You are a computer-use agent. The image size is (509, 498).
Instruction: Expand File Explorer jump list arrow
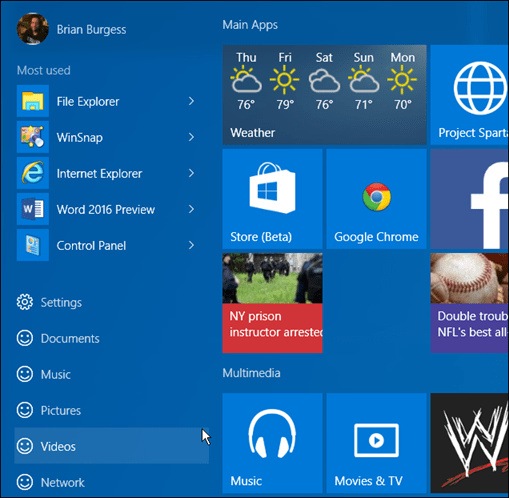point(191,101)
